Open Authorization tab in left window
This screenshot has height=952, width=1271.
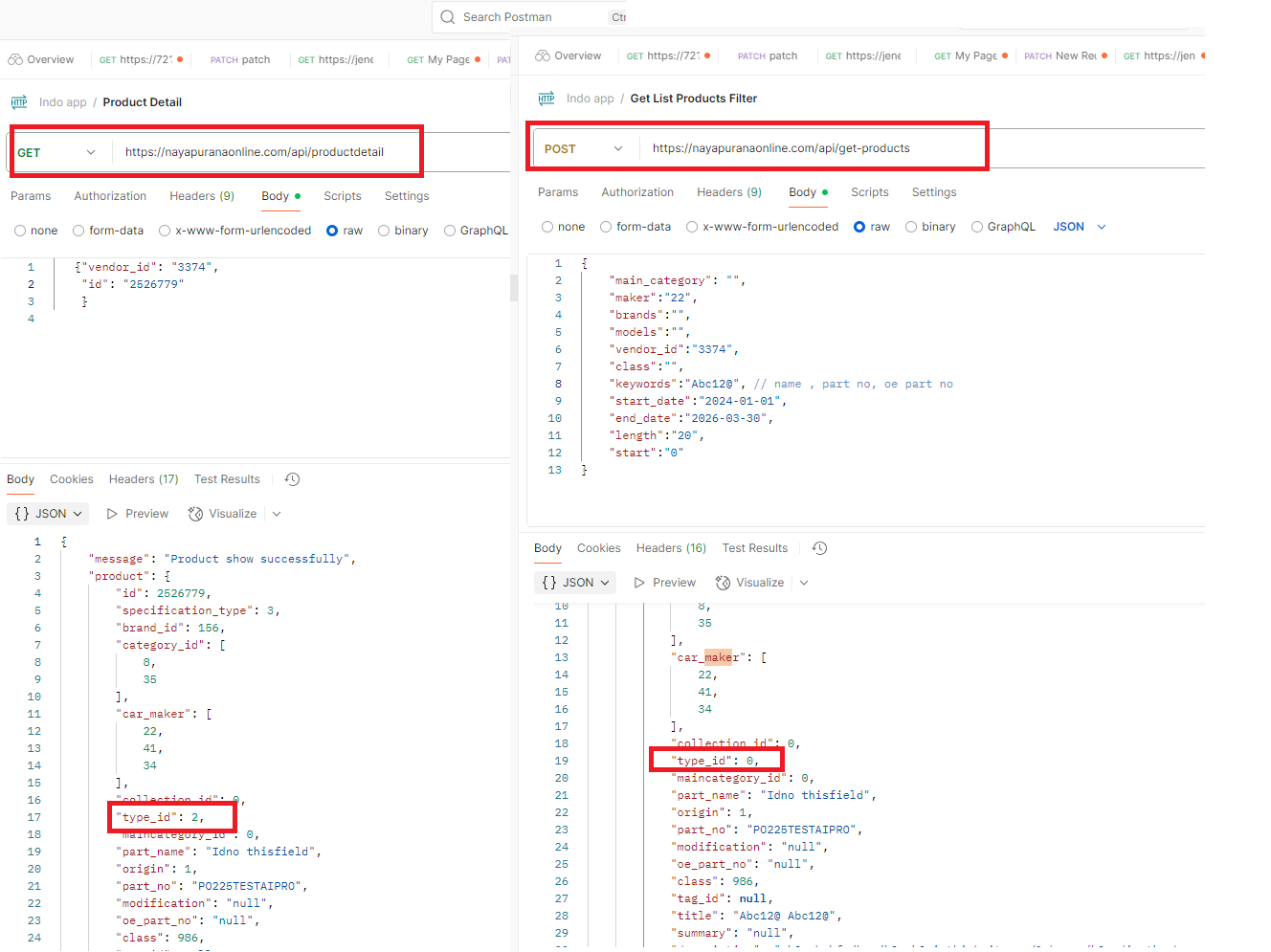[110, 196]
